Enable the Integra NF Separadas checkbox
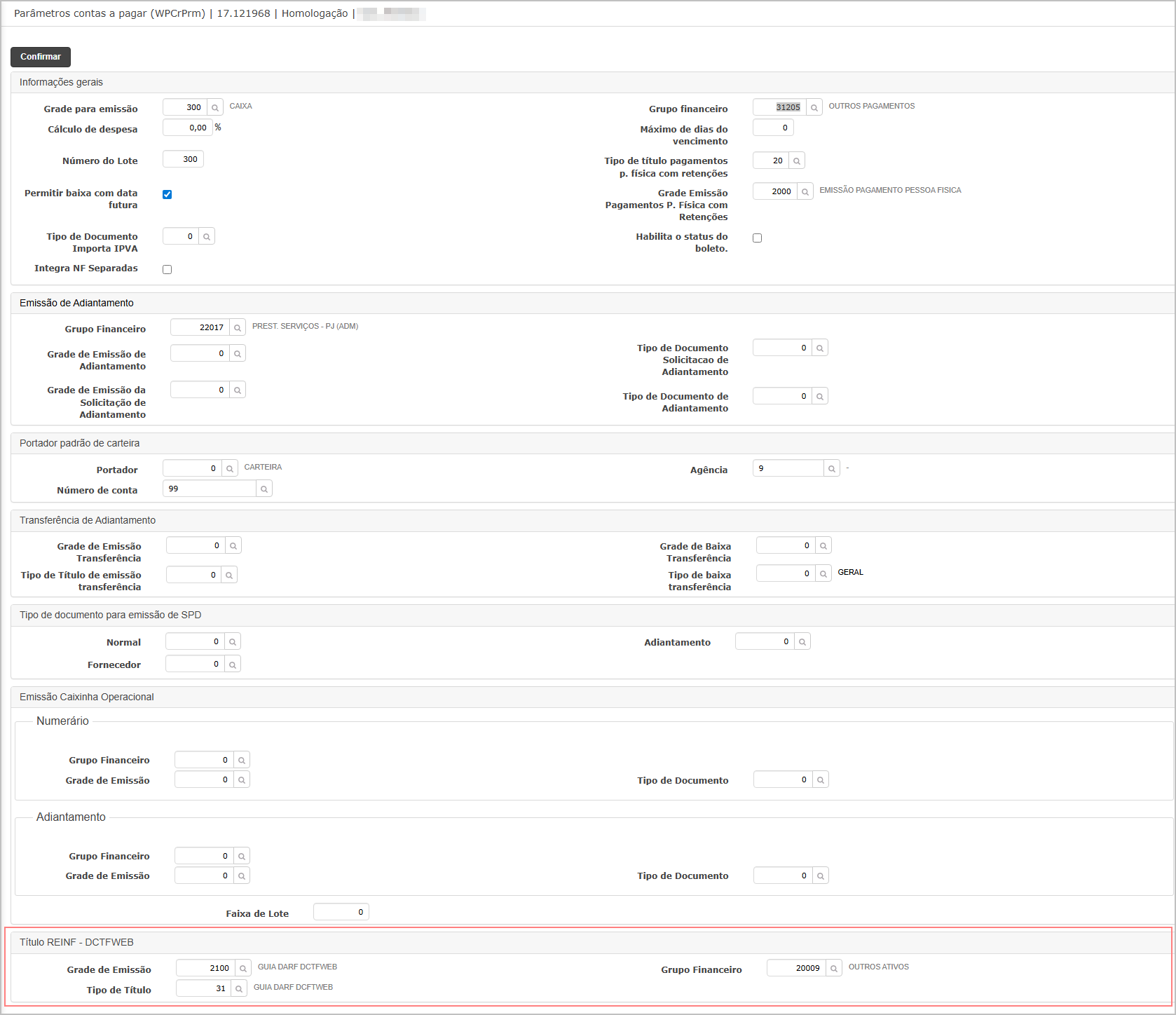1176x1015 pixels. click(167, 269)
